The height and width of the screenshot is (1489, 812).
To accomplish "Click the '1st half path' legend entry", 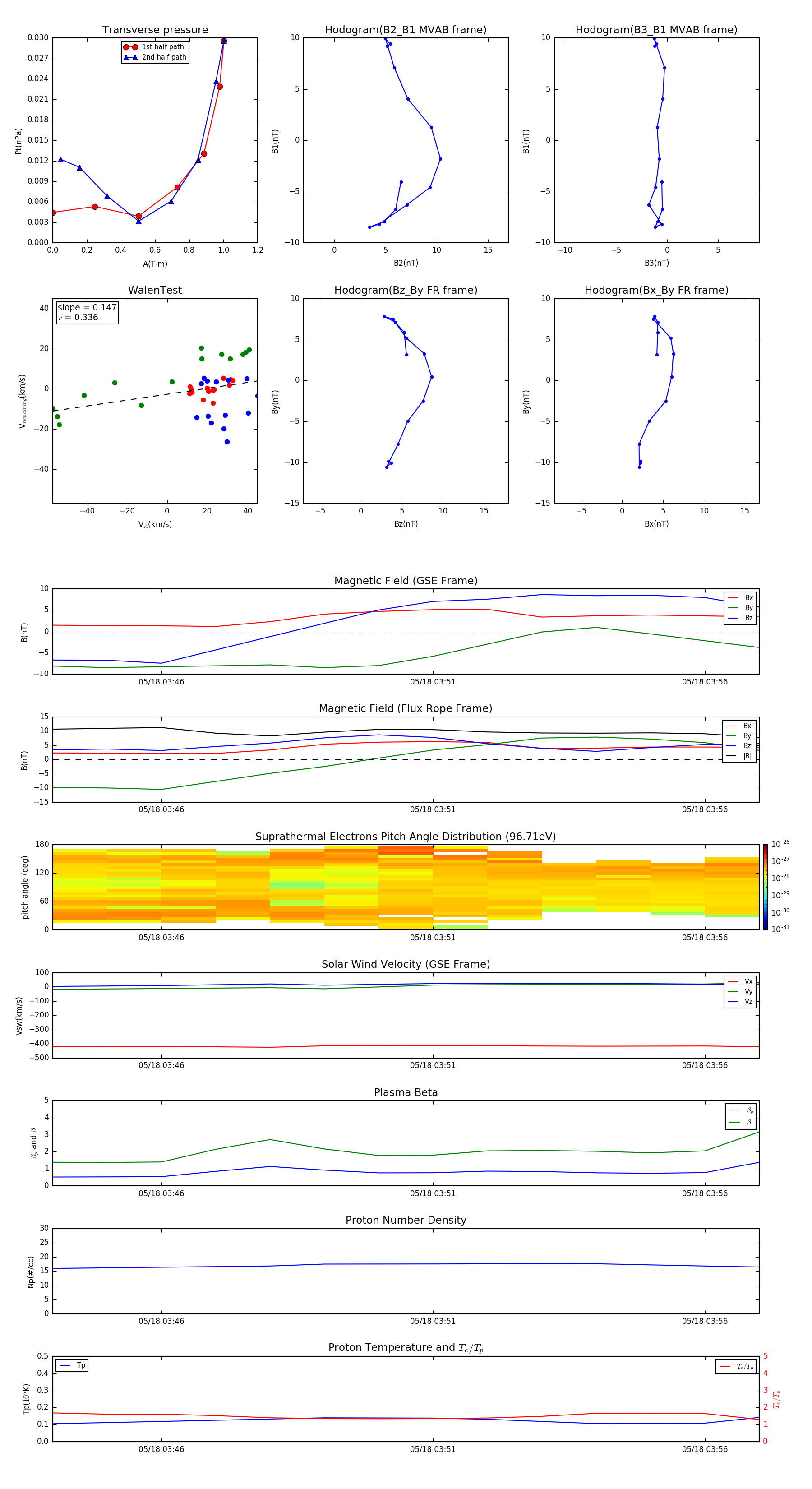I will (154, 47).
